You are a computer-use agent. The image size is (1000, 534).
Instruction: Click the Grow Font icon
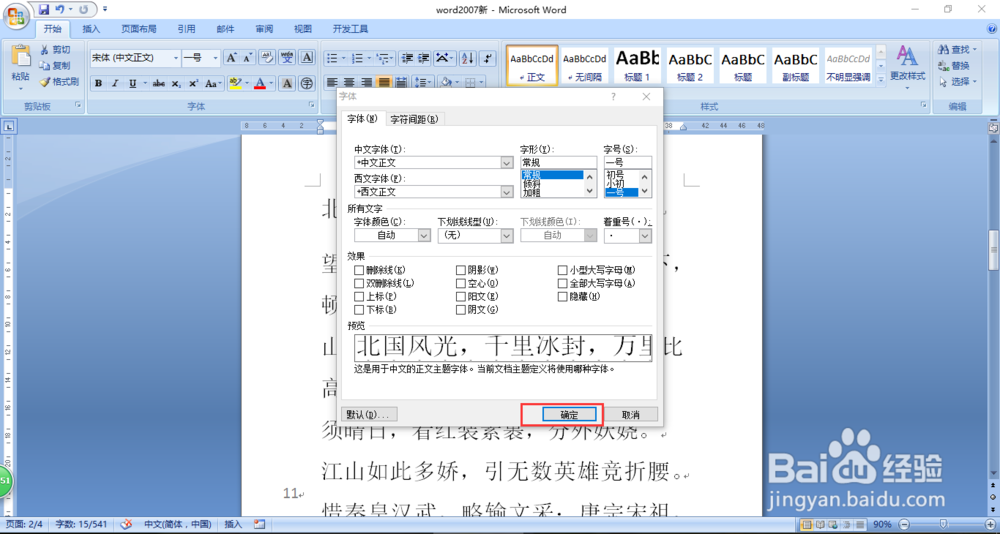pos(231,58)
